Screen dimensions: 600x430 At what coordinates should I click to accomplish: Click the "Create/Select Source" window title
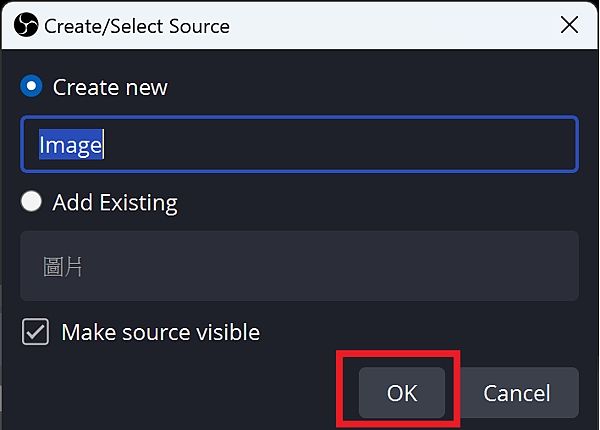point(137,26)
